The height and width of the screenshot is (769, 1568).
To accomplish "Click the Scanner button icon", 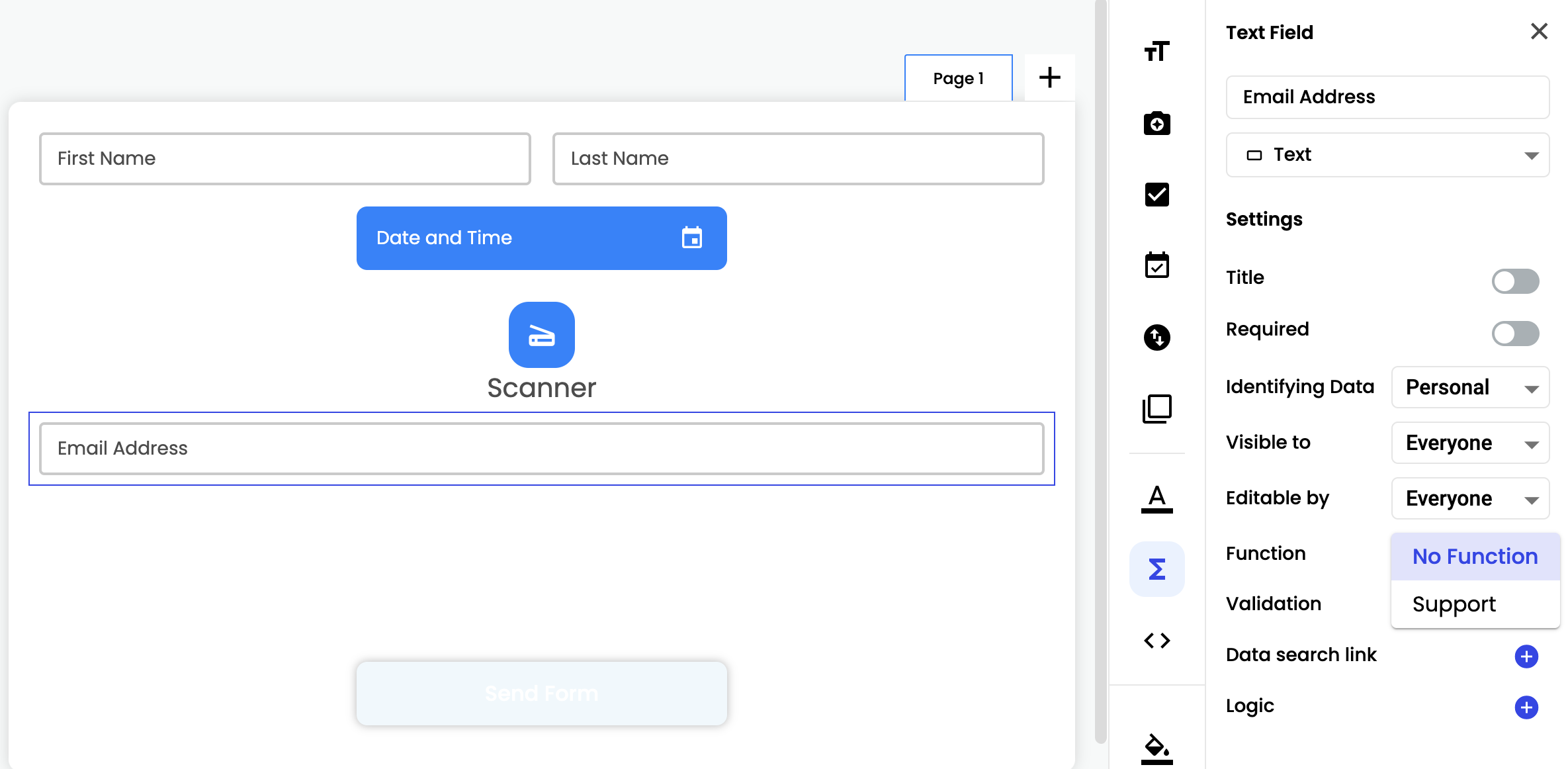I will point(541,335).
